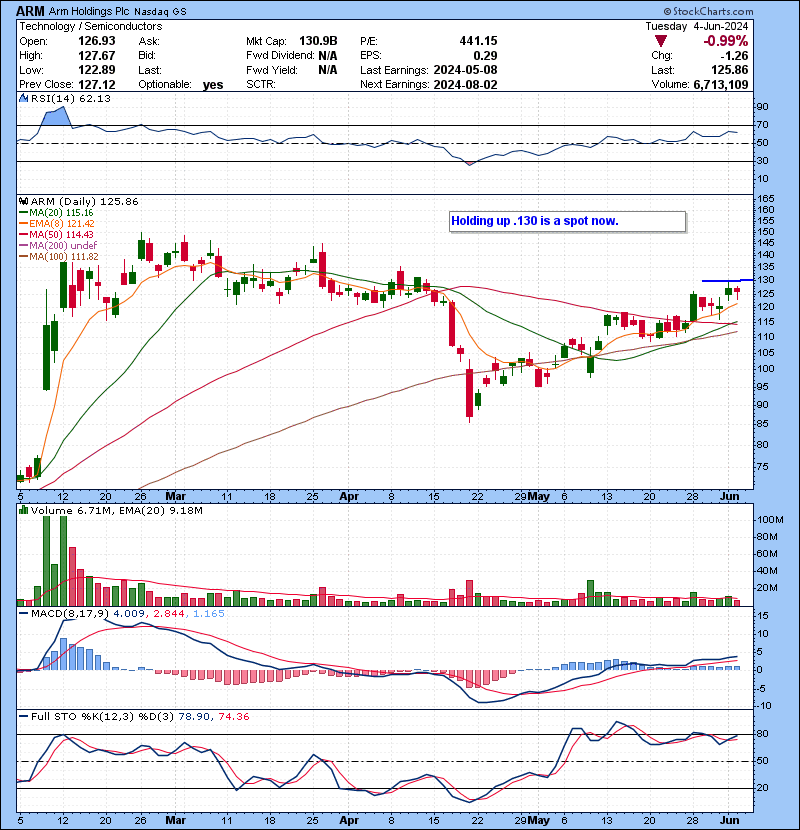Click the tallest green volume bar near date 12
Image resolution: width=800 pixels, height=830 pixels.
(x=64, y=561)
